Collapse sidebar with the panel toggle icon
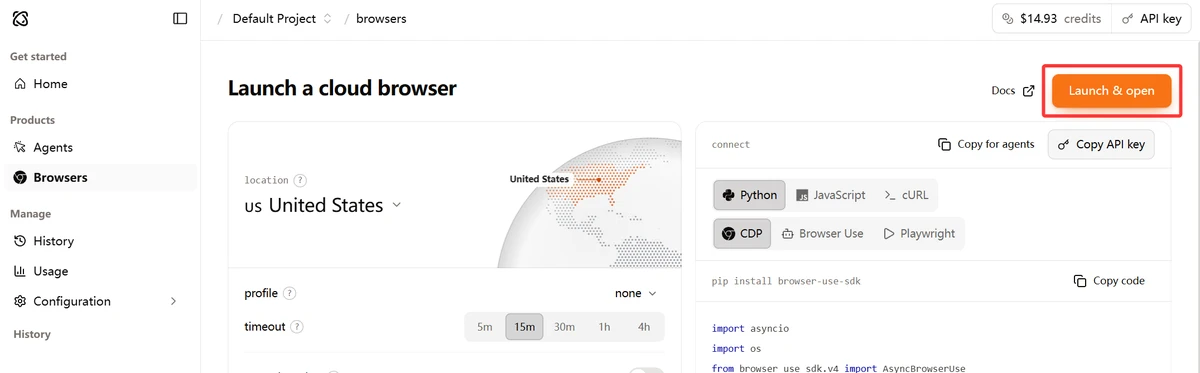 point(180,18)
